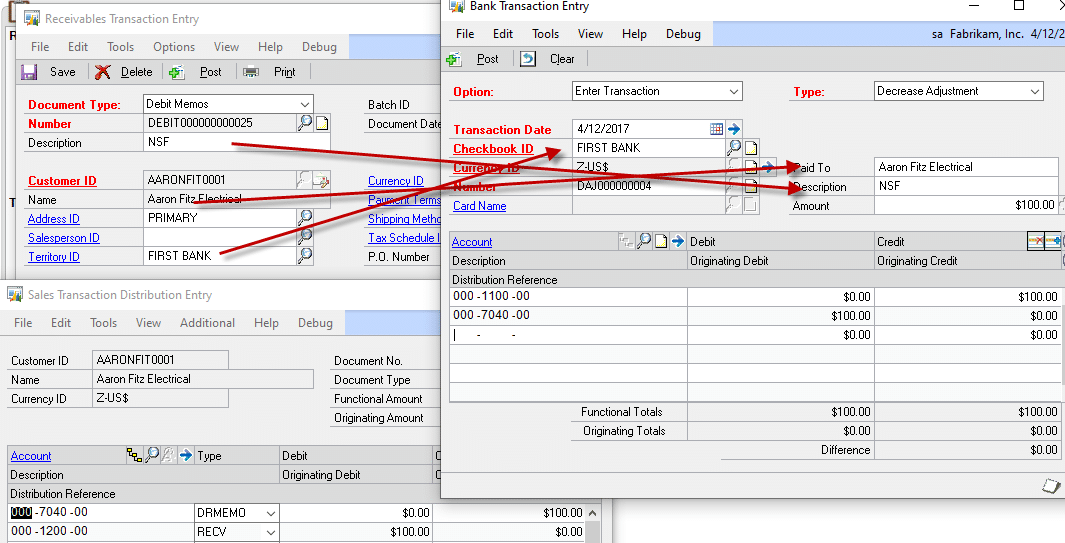Click the note icon next to Checkbook ID
The width and height of the screenshot is (1065, 543).
pyautogui.click(x=751, y=148)
